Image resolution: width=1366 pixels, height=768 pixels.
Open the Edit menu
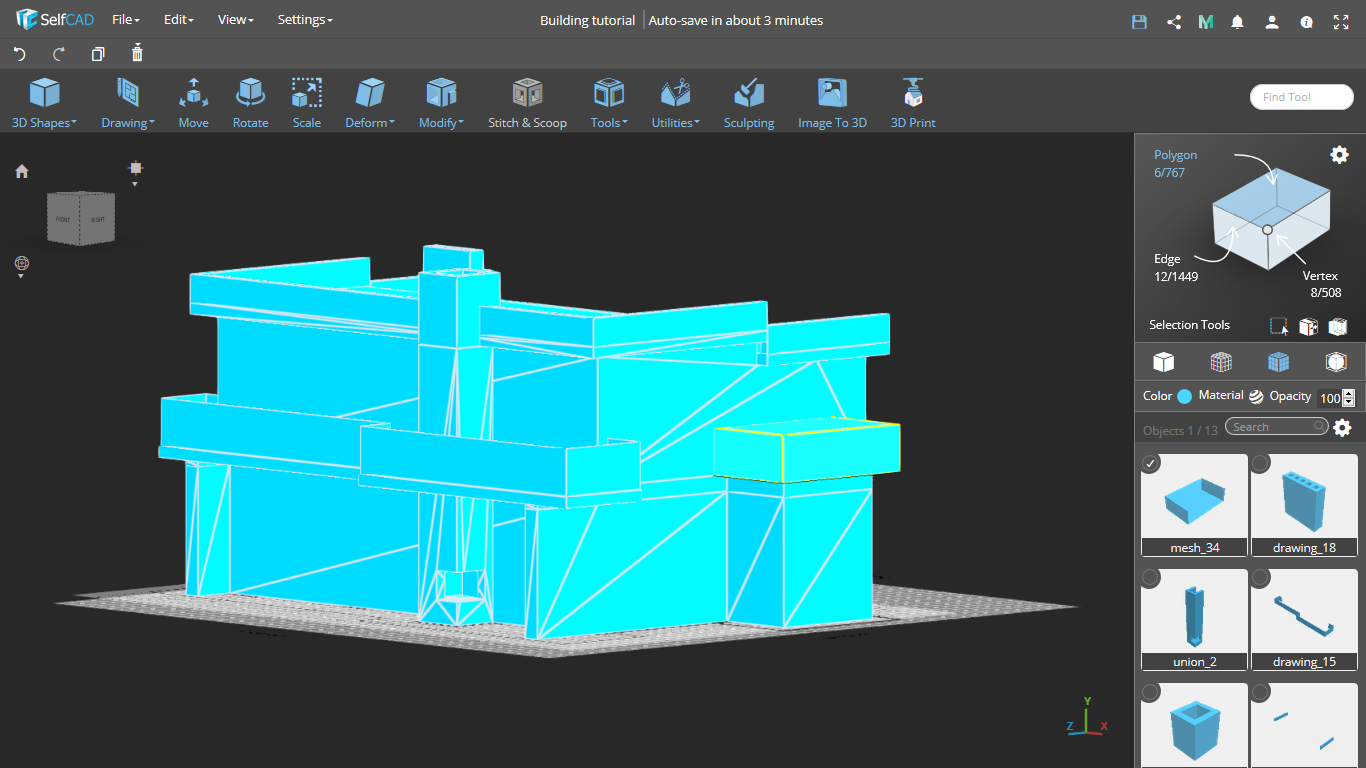click(x=179, y=20)
